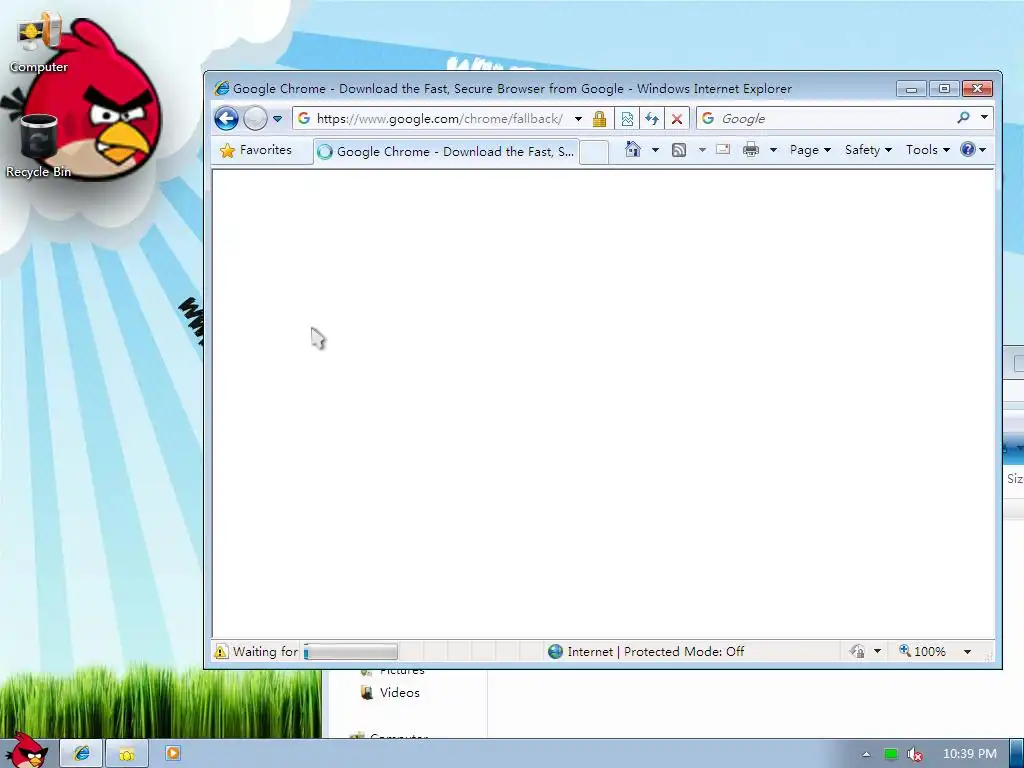This screenshot has width=1024, height=768.
Task: Expand the feeds dropdown arrow
Action: [702, 150]
